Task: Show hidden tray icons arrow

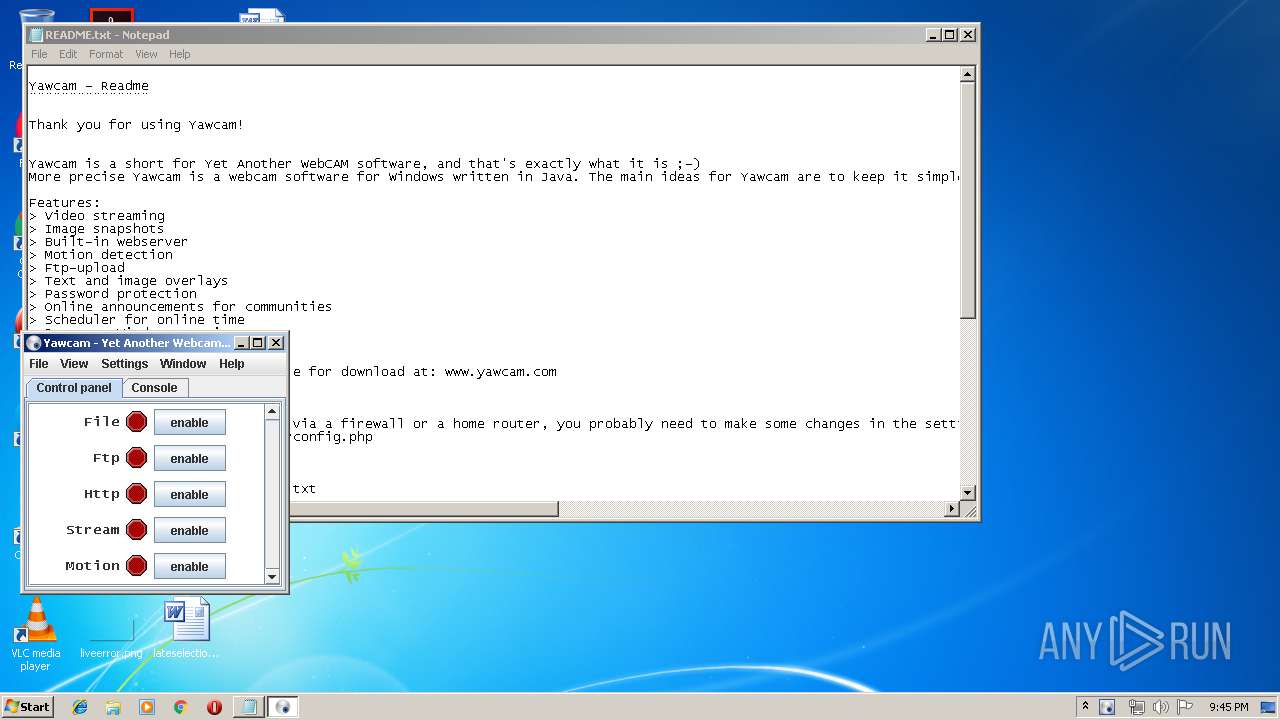Action: (x=1085, y=707)
